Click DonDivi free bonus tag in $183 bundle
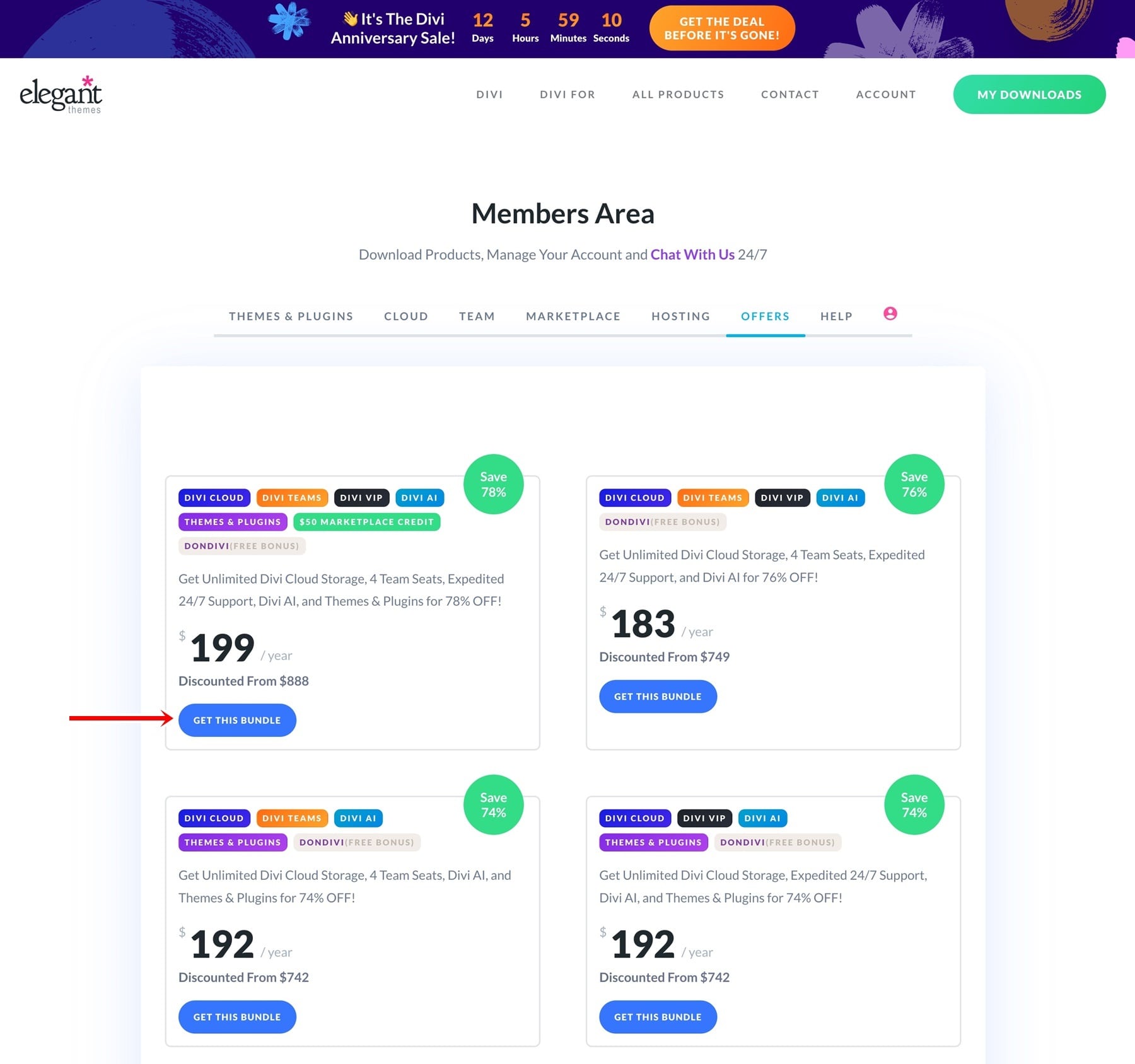 pos(663,522)
